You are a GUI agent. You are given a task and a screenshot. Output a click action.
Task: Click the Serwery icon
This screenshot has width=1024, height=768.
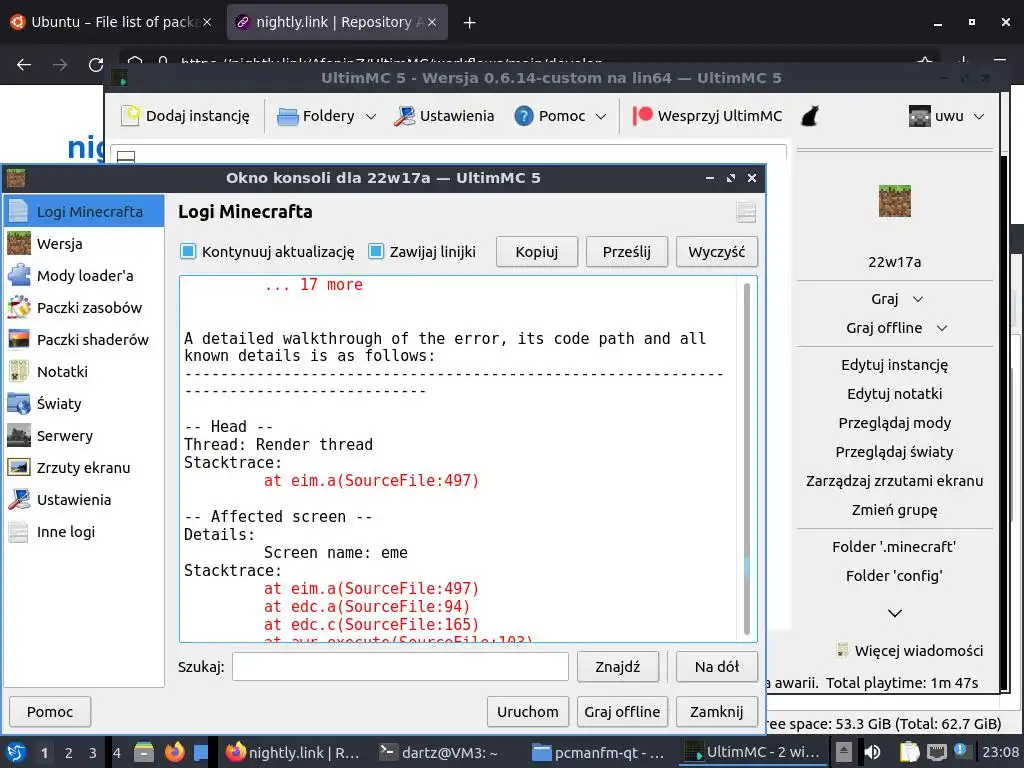click(19, 436)
